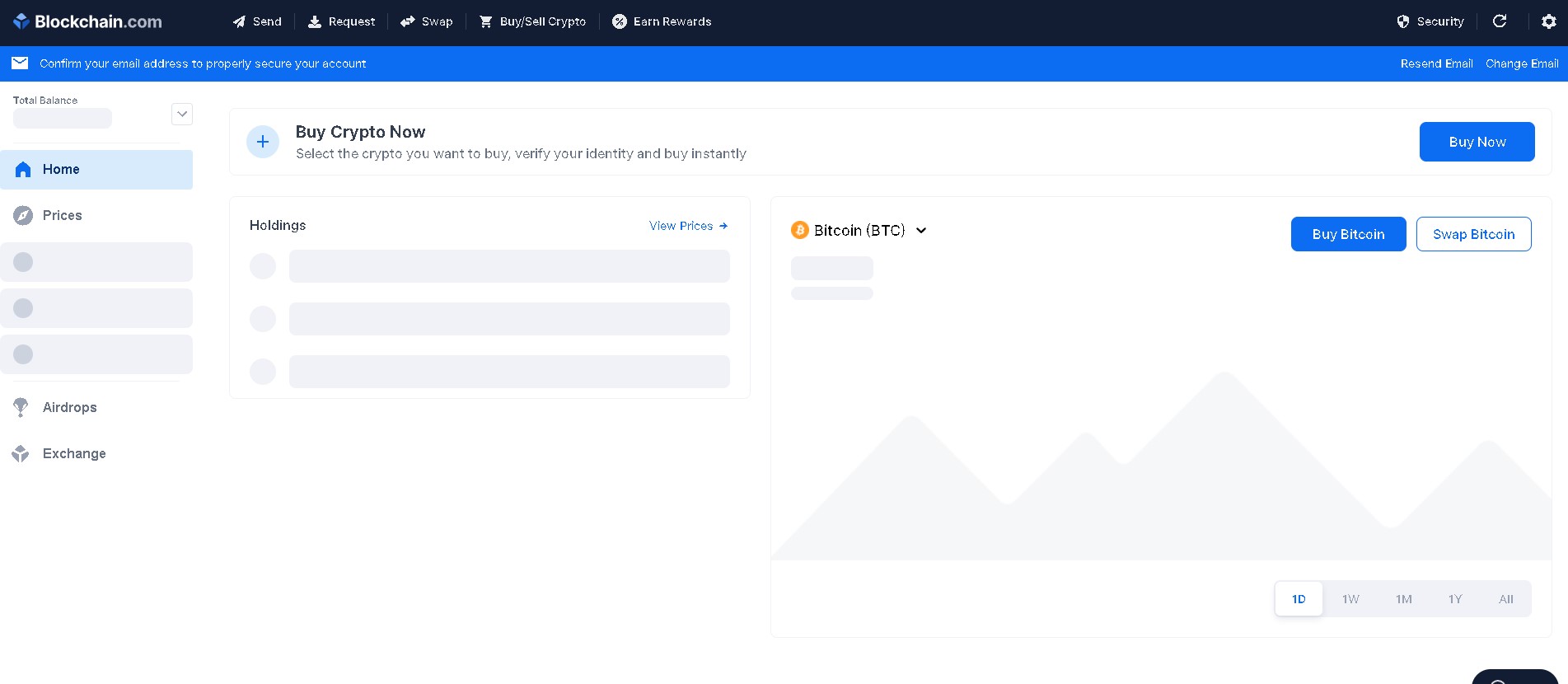Click the Airdrops parachute icon

point(21,407)
